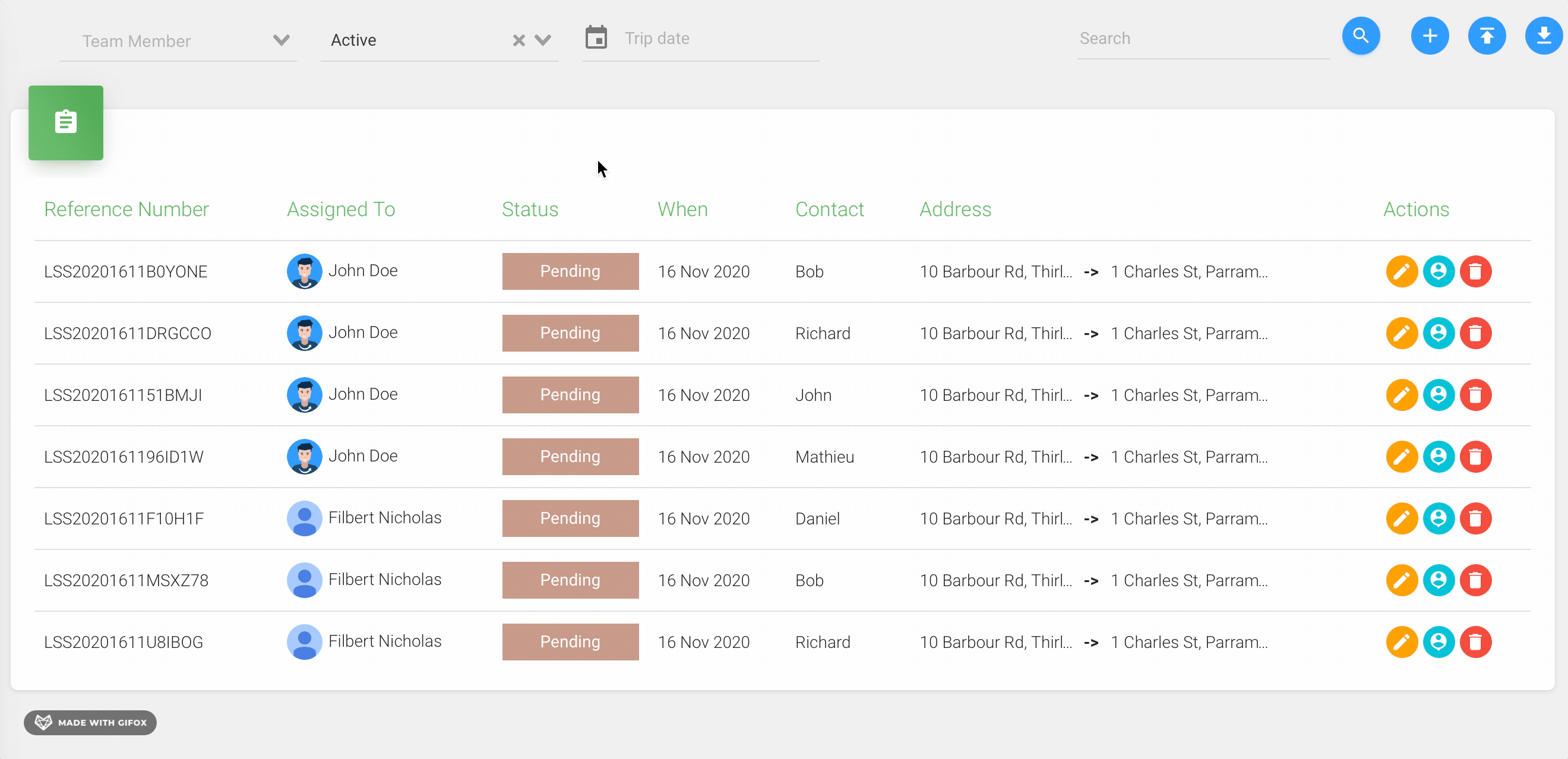Assign user for job LSS20201611B0YONE
Image resolution: width=1568 pixels, height=759 pixels.
(x=1439, y=271)
